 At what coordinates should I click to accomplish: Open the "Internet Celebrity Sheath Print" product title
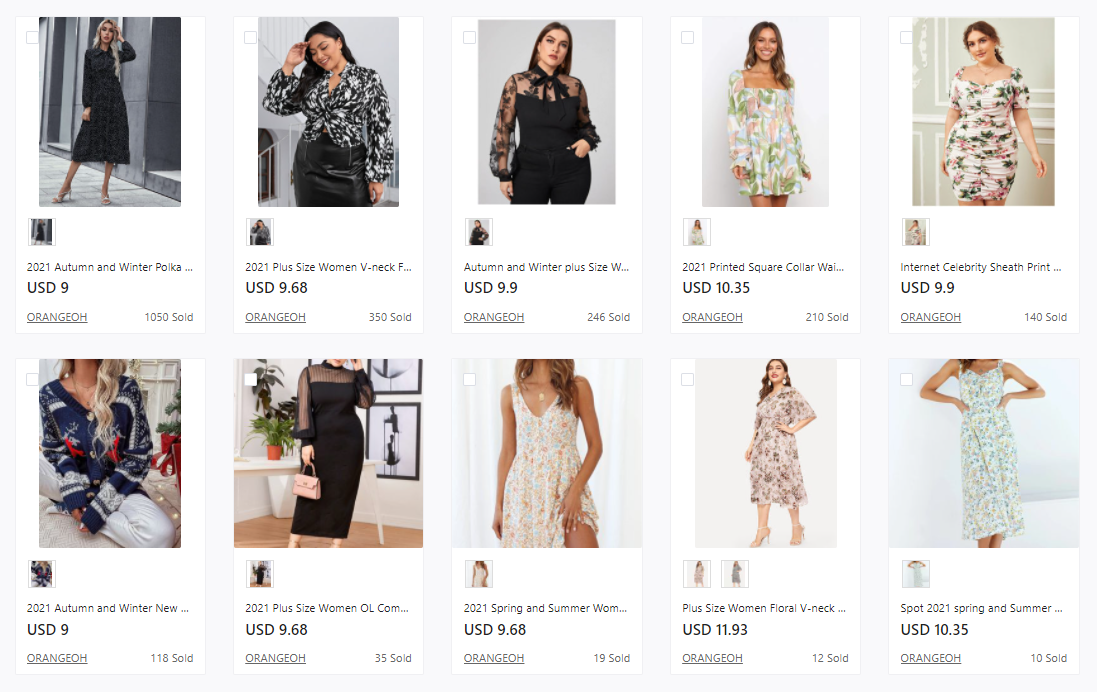point(981,267)
